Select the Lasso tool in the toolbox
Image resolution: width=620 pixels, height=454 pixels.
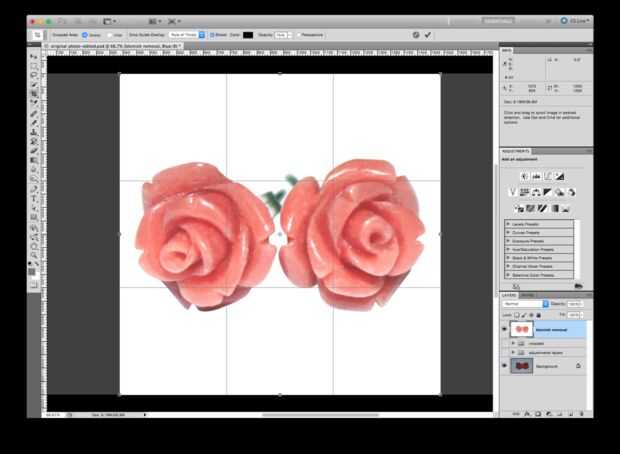tap(34, 75)
